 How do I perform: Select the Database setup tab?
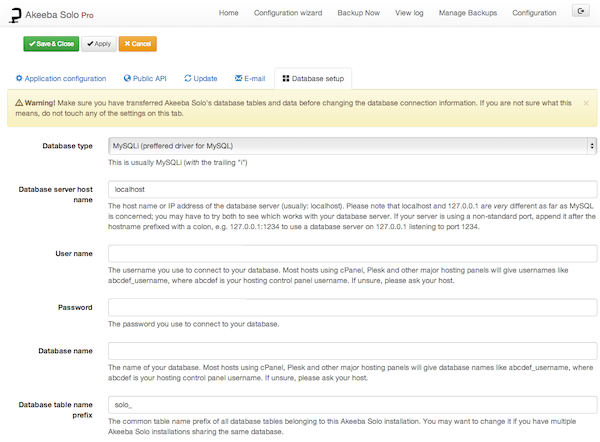(x=313, y=78)
